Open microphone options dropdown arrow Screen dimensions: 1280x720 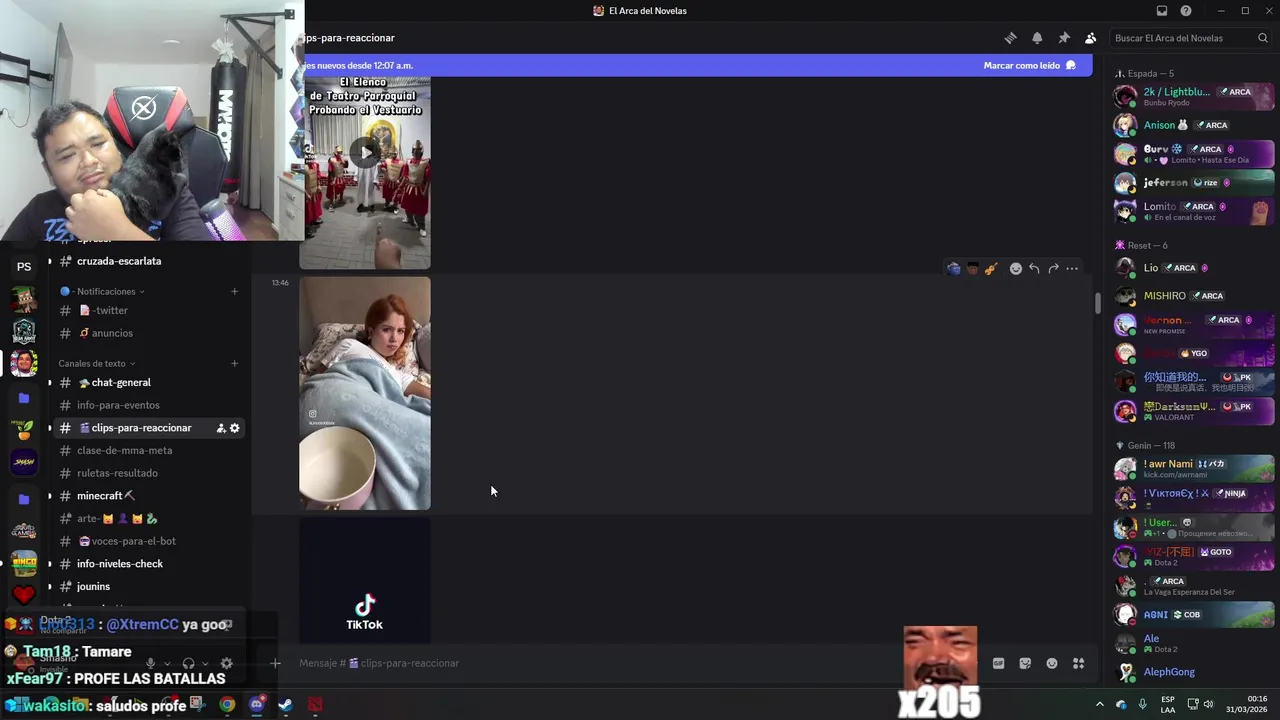(166, 663)
